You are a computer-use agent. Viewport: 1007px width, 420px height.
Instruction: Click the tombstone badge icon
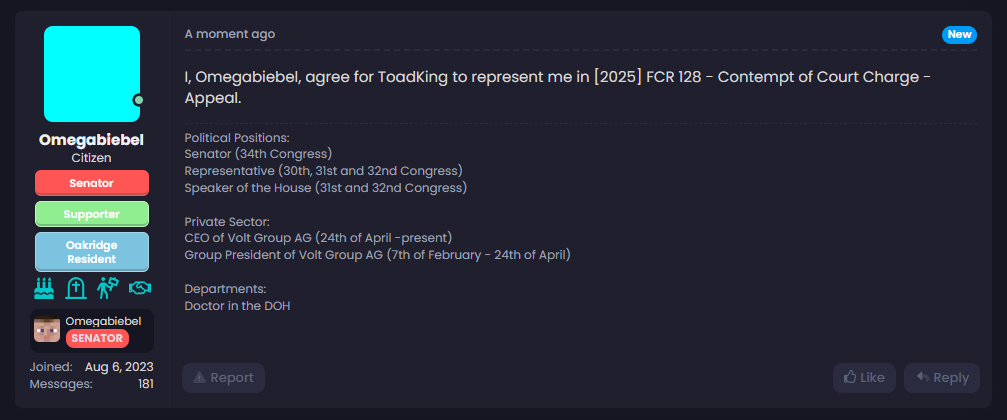76,289
